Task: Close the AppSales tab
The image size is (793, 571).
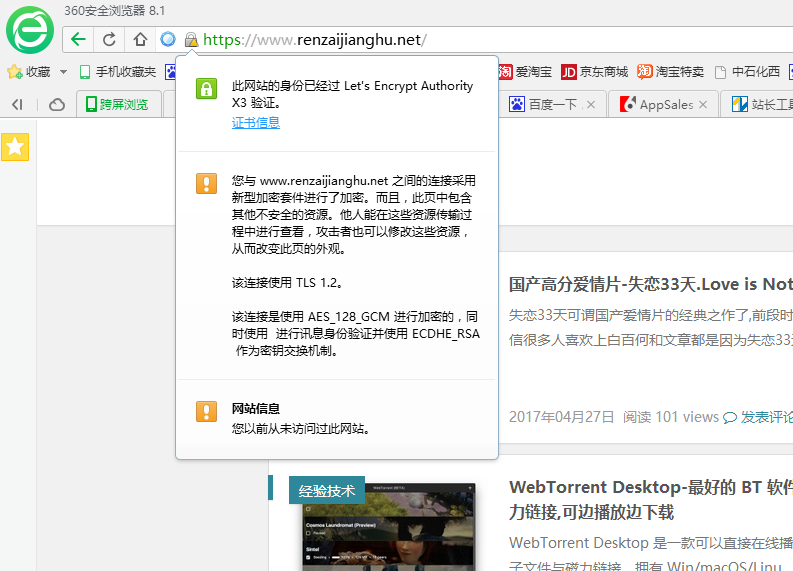Action: pos(703,105)
